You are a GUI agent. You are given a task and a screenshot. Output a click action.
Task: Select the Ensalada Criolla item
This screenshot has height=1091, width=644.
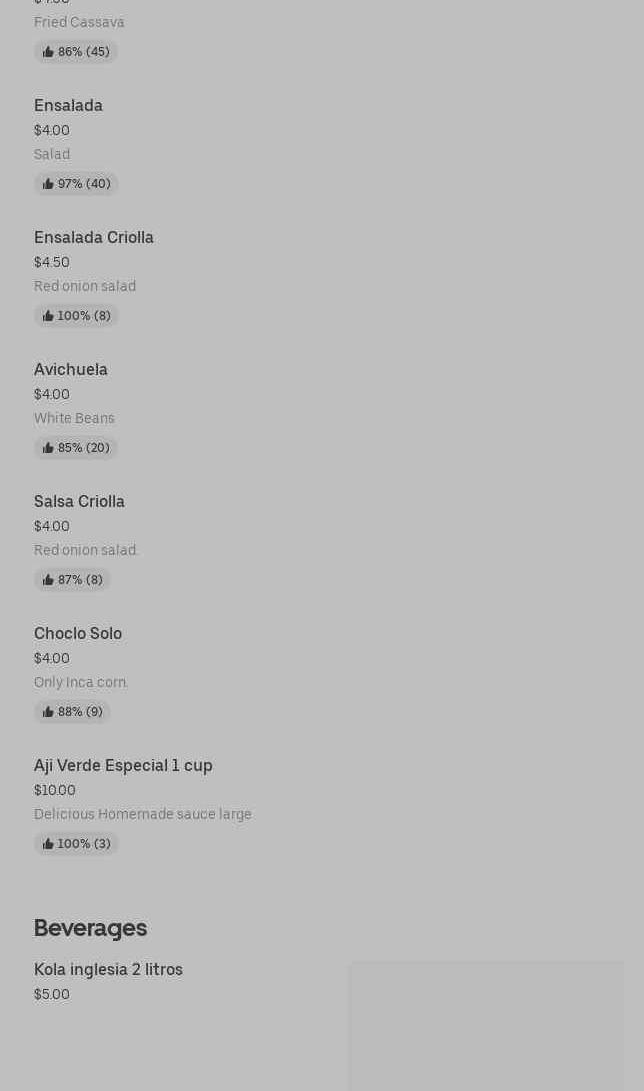[94, 238]
